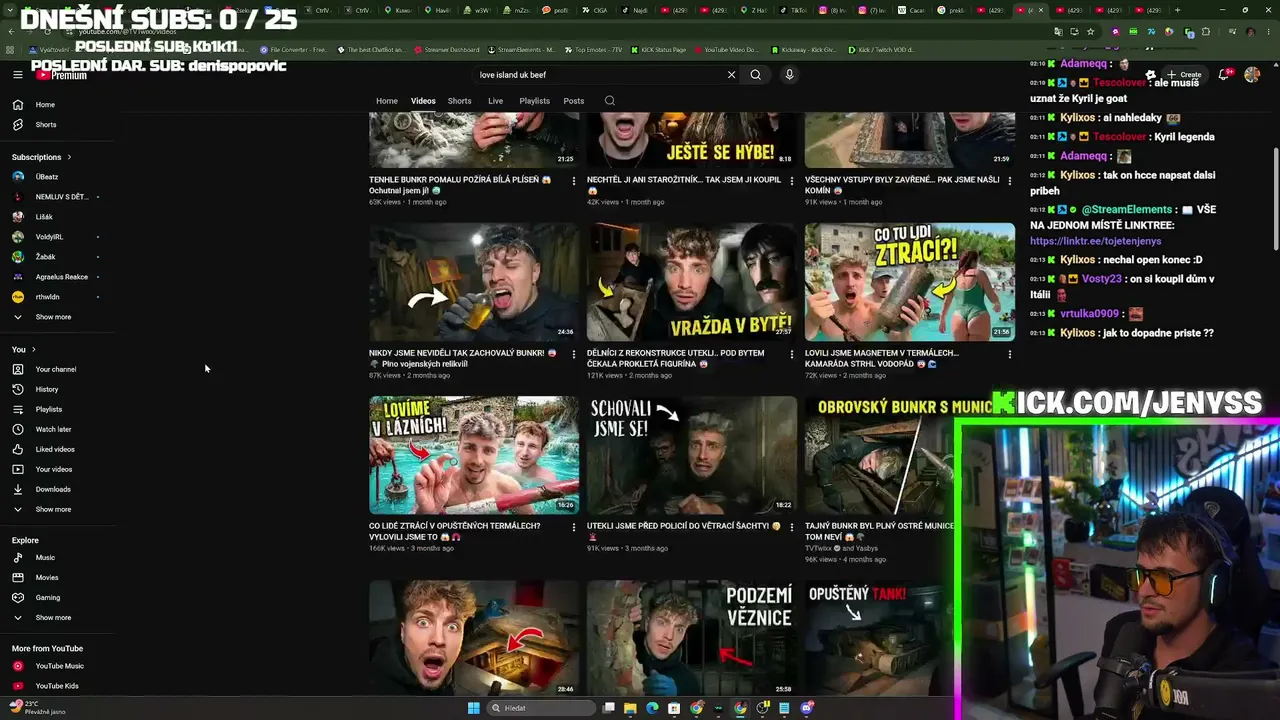Open Gaming under Explore
The width and height of the screenshot is (1280, 720).
[x=48, y=597]
